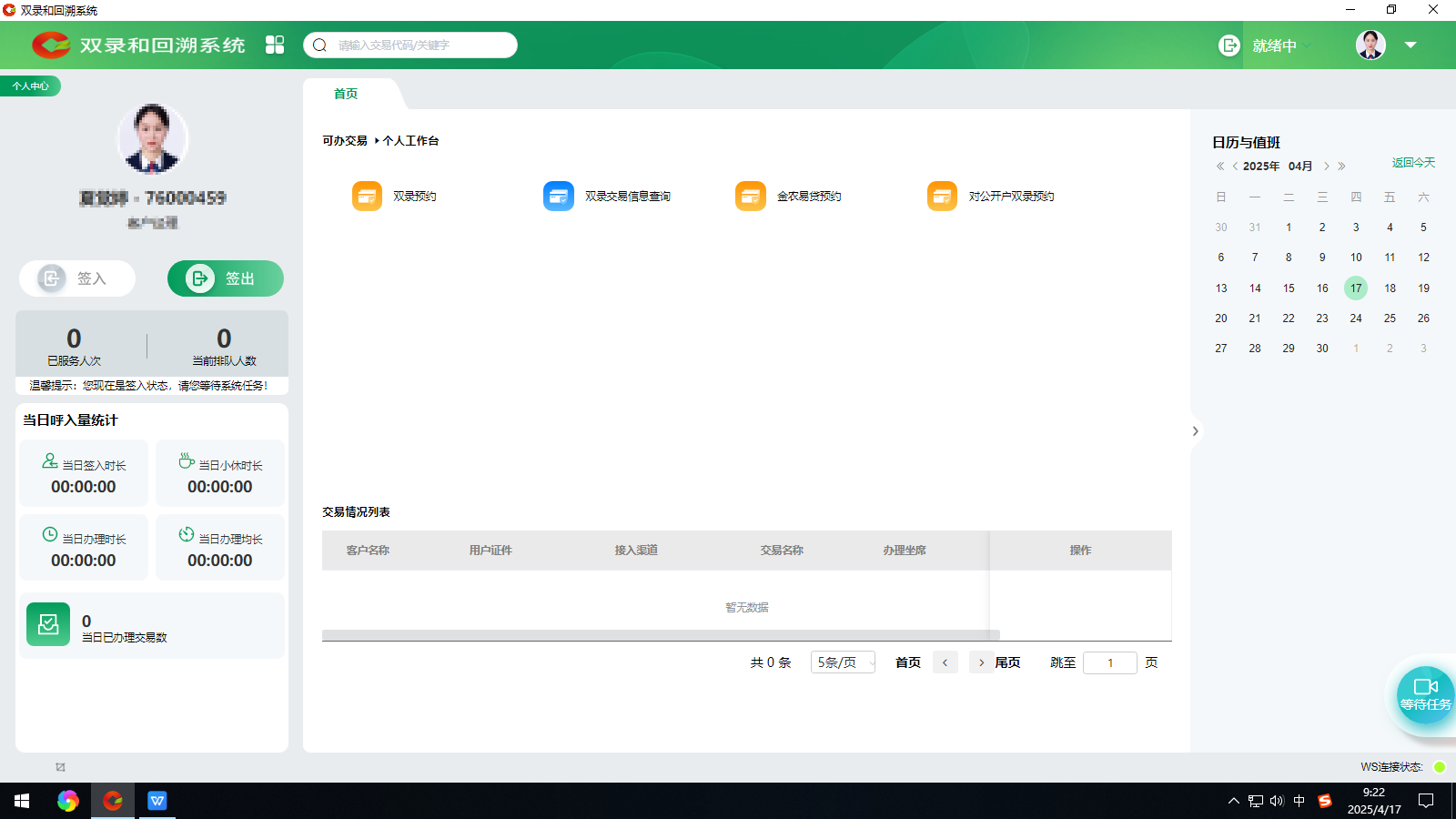Click the four-square app grid icon
Image resolution: width=1456 pixels, height=819 pixels.
[275, 45]
